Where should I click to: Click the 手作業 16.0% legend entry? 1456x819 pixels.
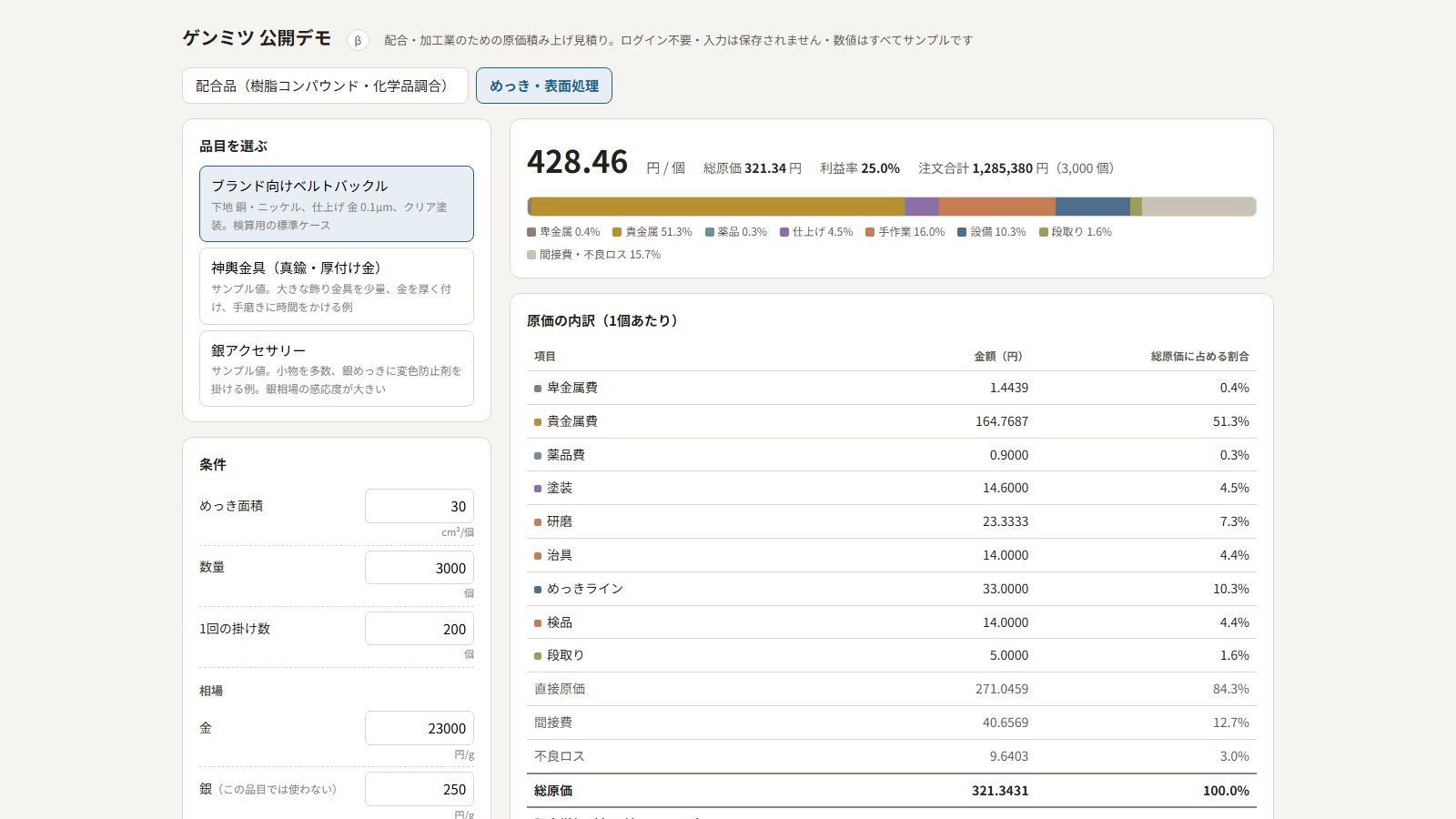pyautogui.click(x=905, y=232)
